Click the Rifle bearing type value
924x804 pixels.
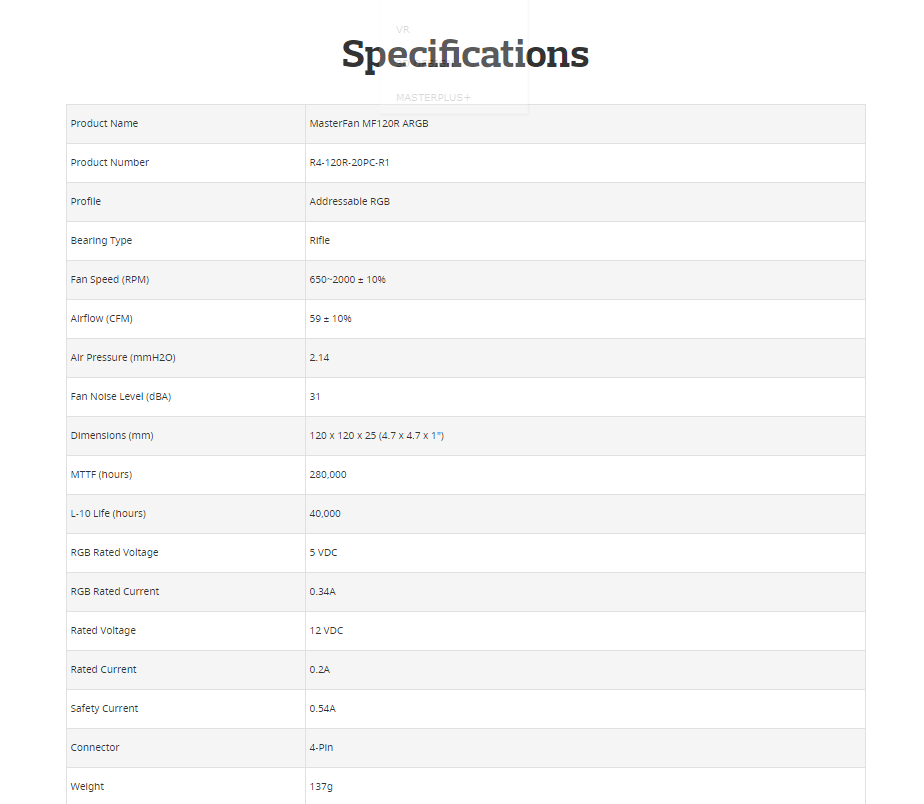319,240
